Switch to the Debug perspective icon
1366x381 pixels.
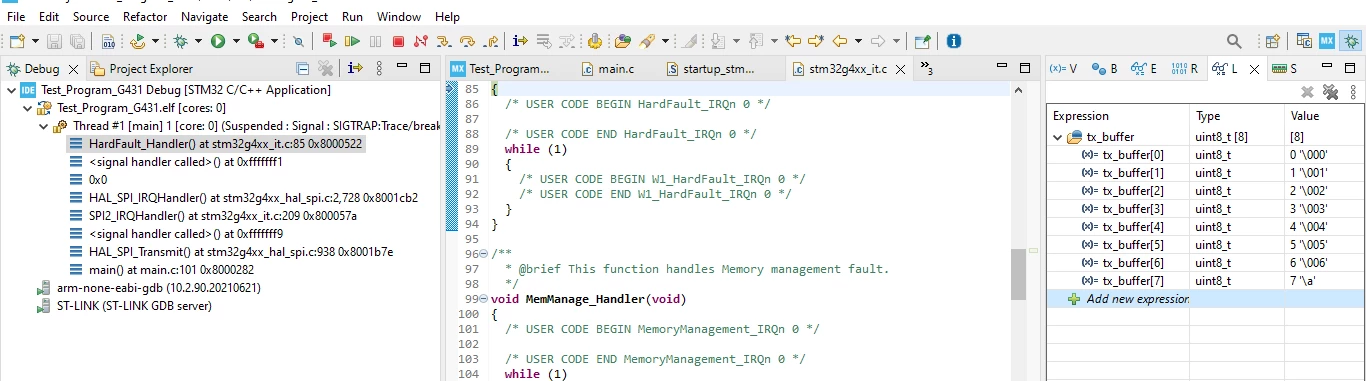tap(1351, 41)
